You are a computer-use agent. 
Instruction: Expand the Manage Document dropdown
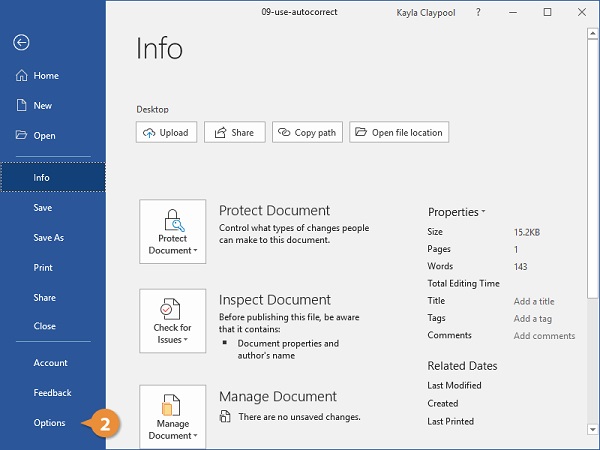[173, 417]
